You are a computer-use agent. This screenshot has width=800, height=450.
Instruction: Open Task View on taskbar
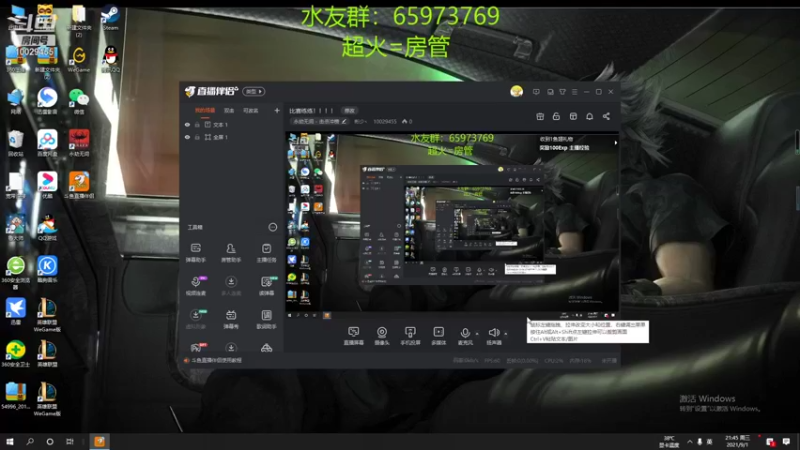click(x=69, y=442)
